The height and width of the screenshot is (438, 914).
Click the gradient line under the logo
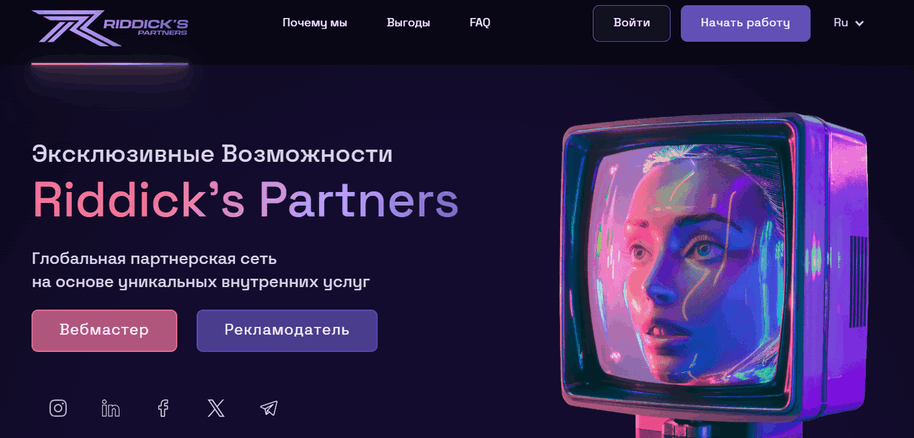tap(110, 64)
